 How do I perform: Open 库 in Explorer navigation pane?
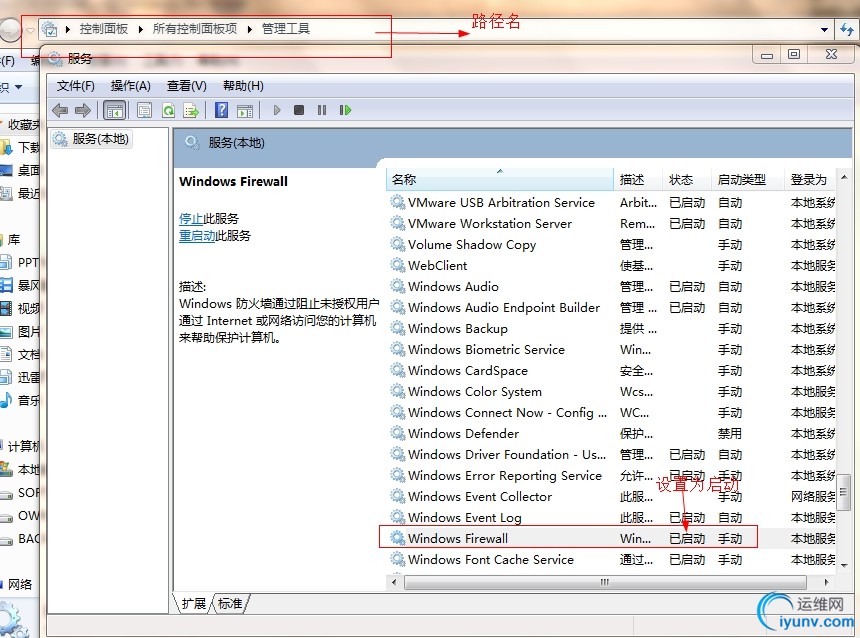14,240
